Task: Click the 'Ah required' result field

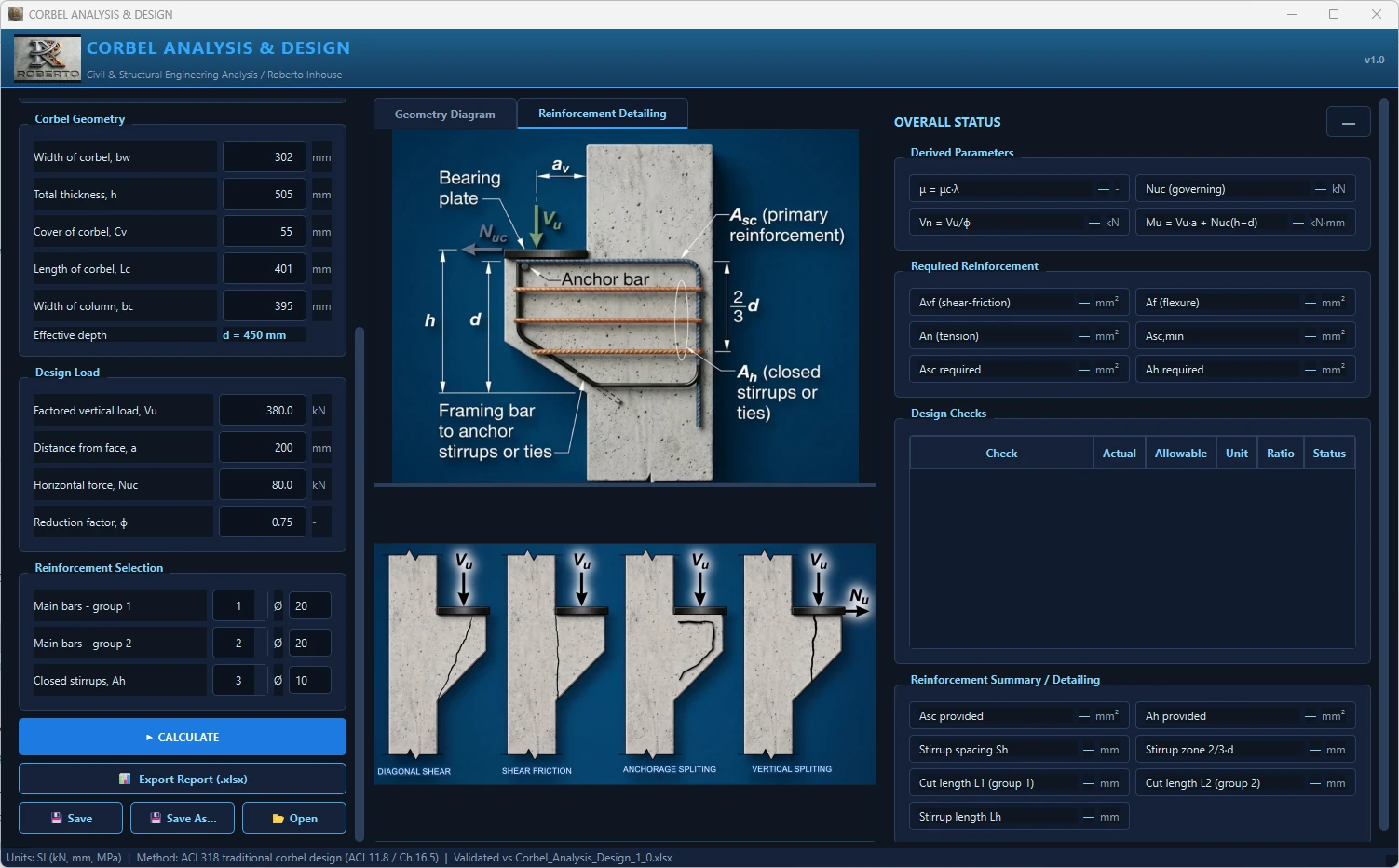Action: (1245, 370)
